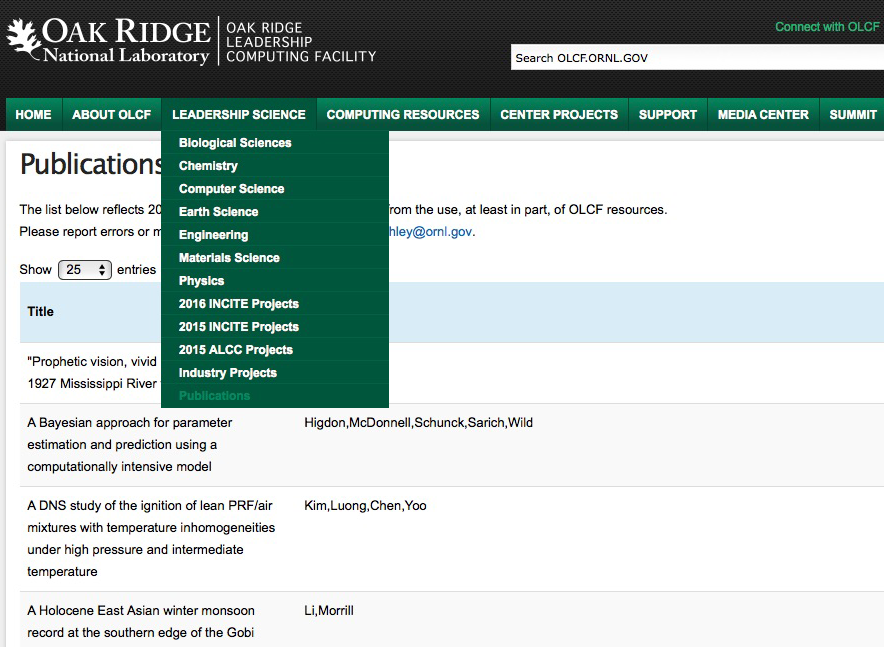Open Earth Science submenu entry

[x=218, y=212]
